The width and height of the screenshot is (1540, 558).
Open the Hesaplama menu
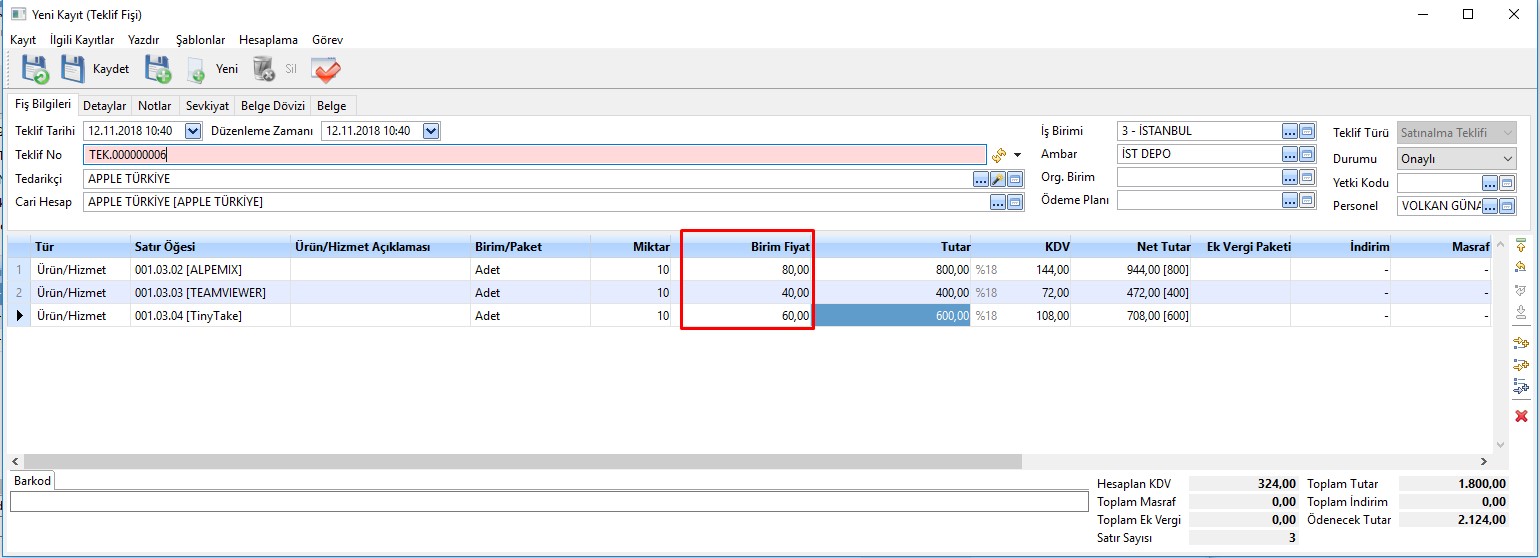pyautogui.click(x=268, y=40)
